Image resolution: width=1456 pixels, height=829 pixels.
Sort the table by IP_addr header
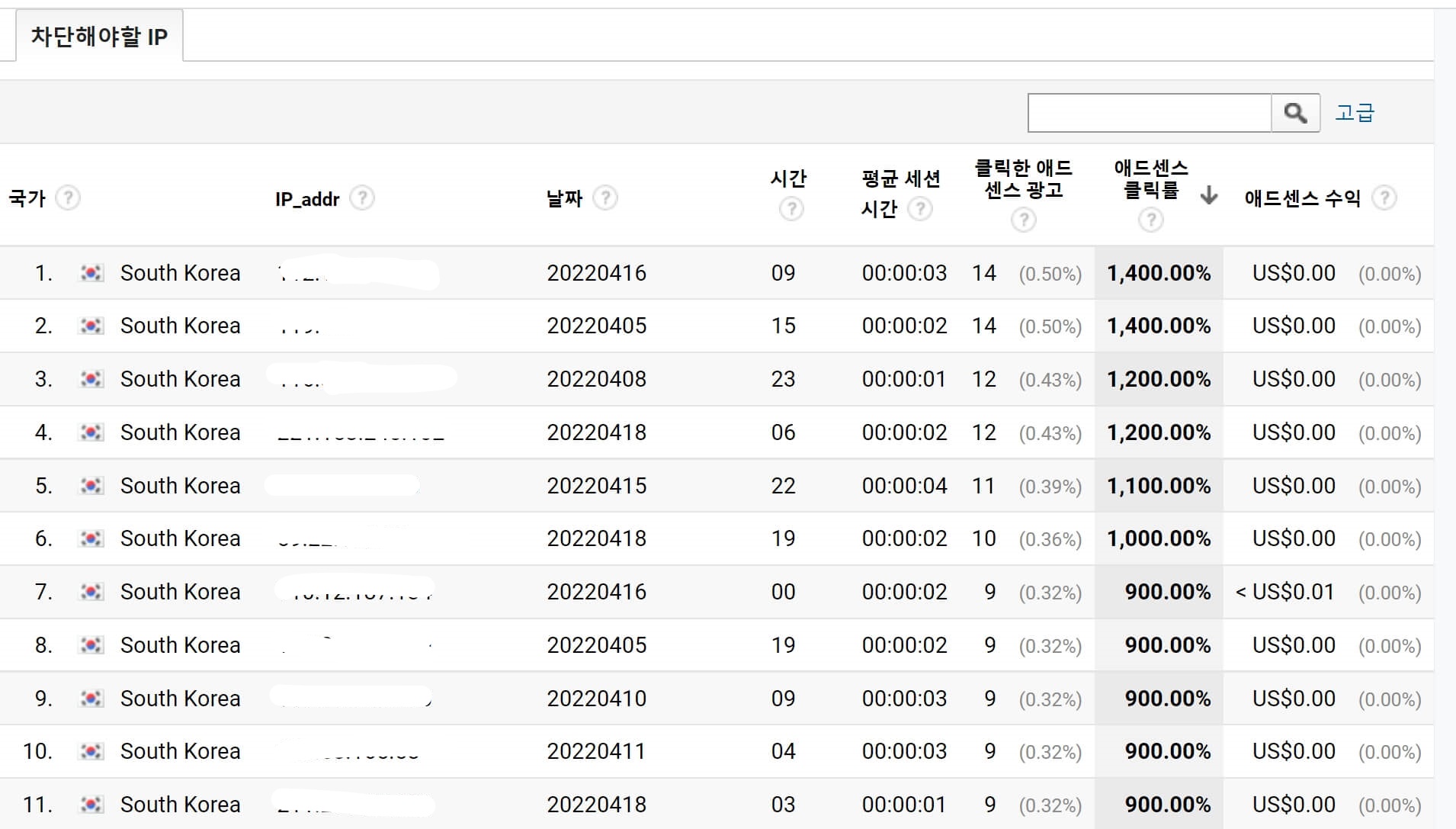[x=306, y=198]
